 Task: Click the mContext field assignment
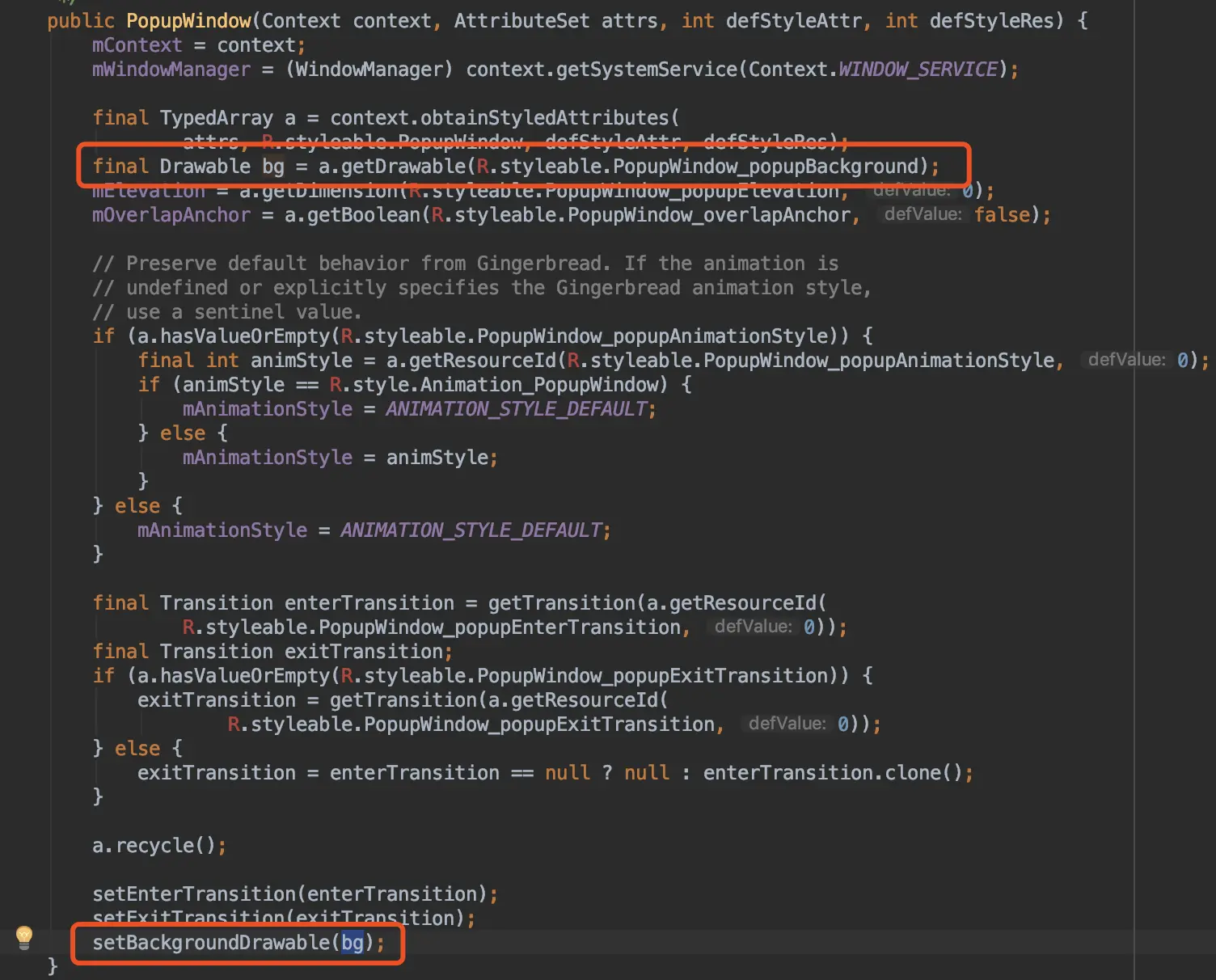[198, 44]
